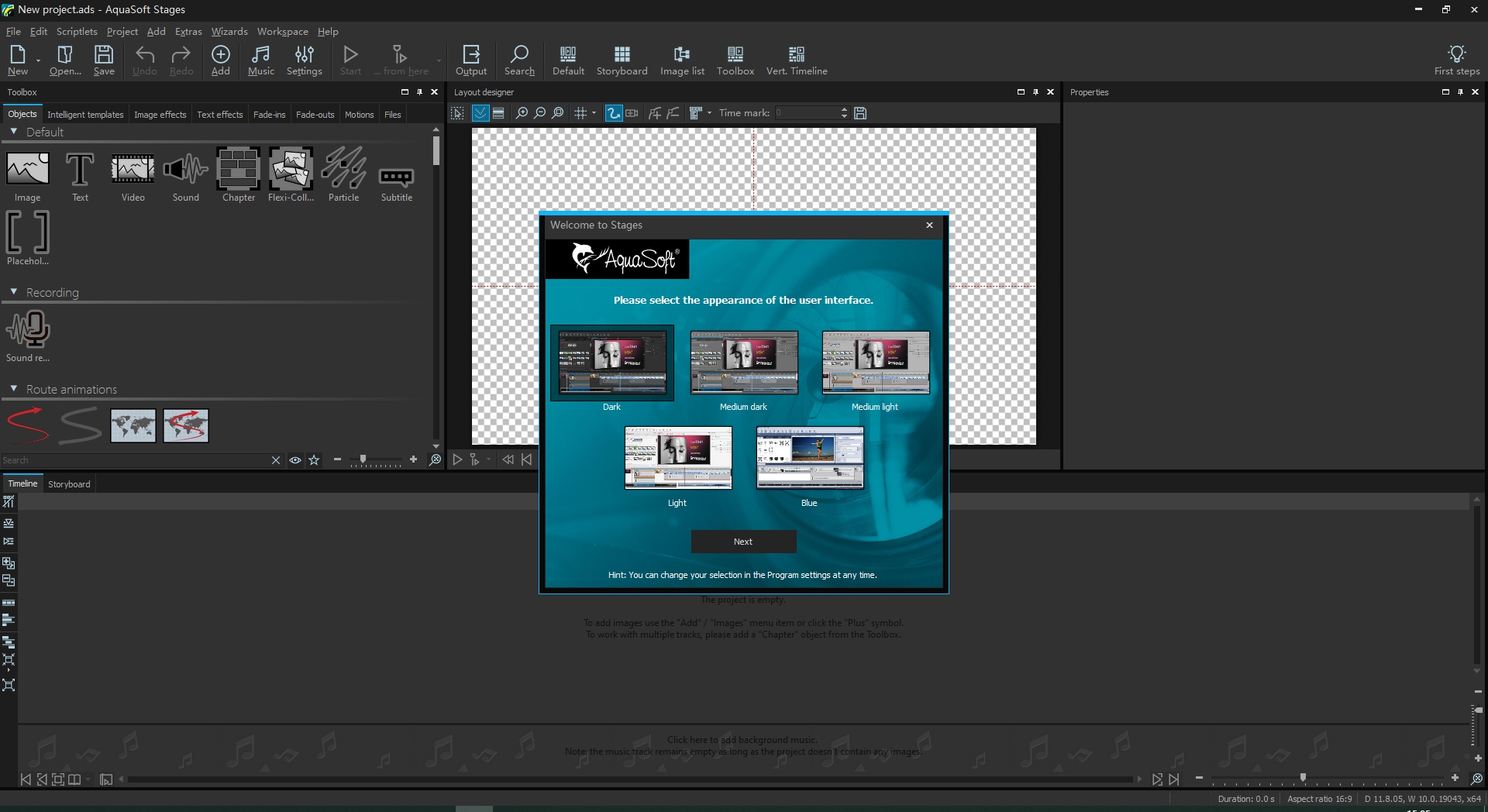Click zoom out icon in Layout designer

pyautogui.click(x=539, y=113)
